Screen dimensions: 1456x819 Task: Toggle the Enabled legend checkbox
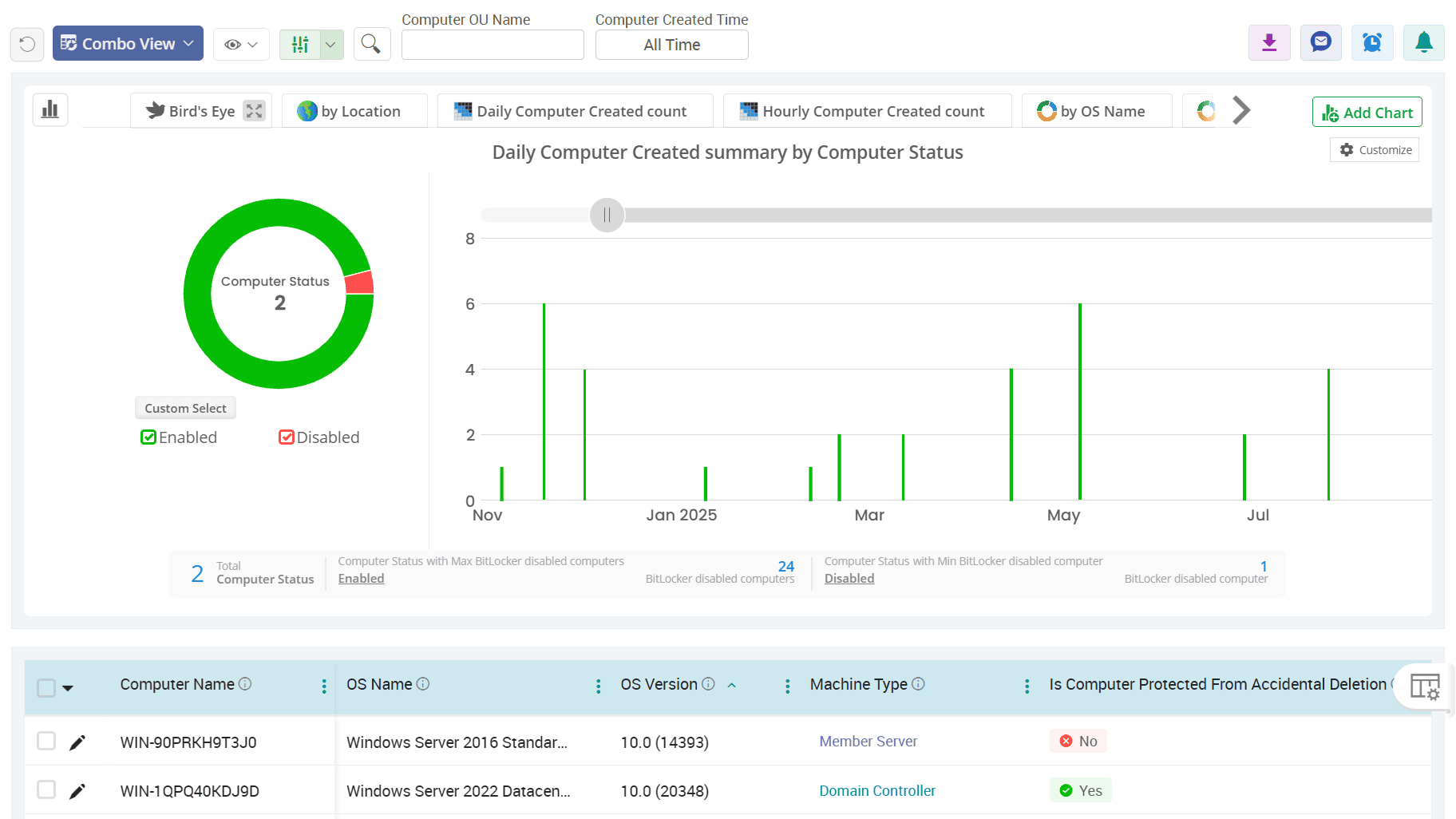tap(148, 437)
